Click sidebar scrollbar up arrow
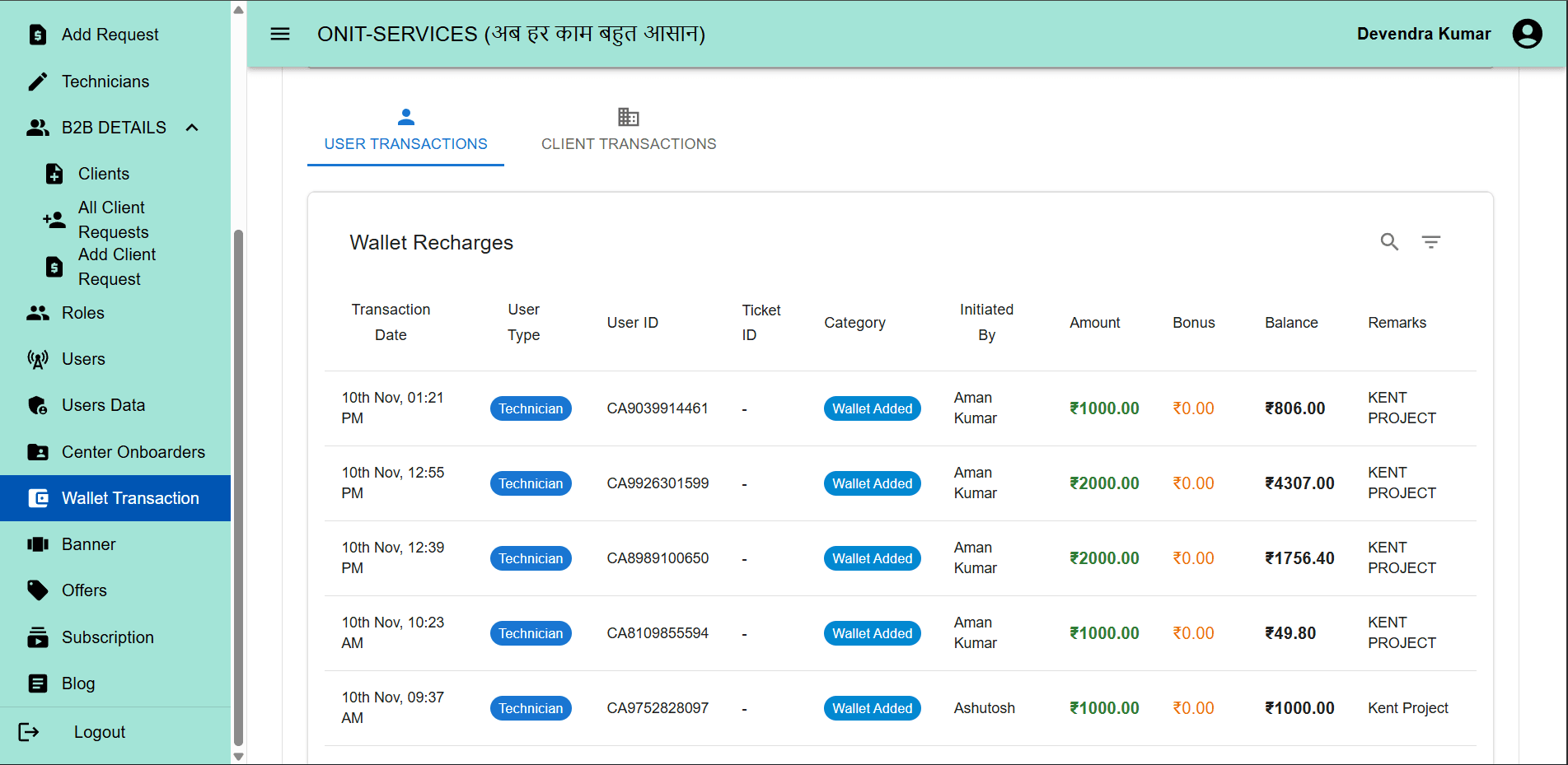 239,10
